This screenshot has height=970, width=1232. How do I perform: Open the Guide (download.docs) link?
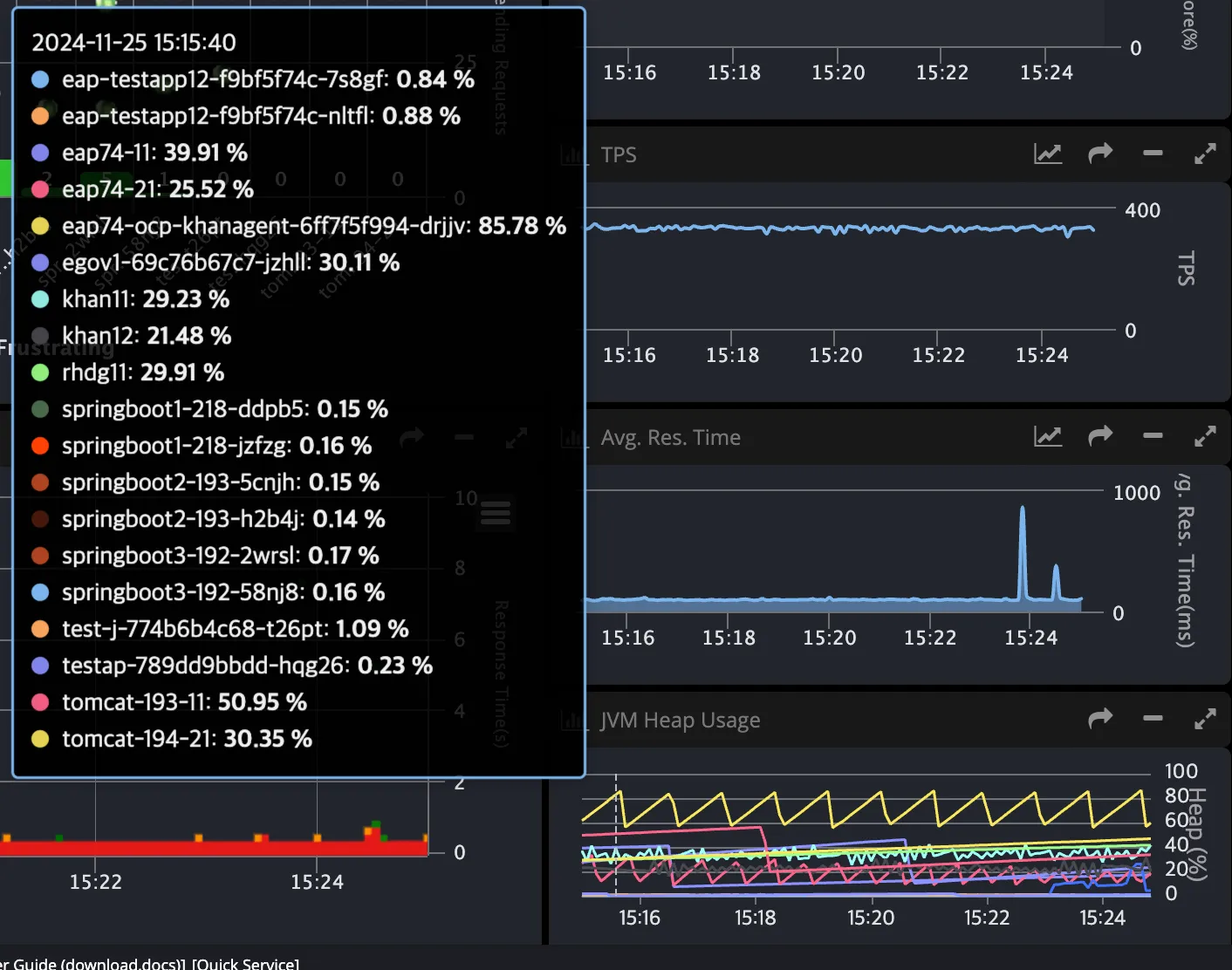pos(98,963)
